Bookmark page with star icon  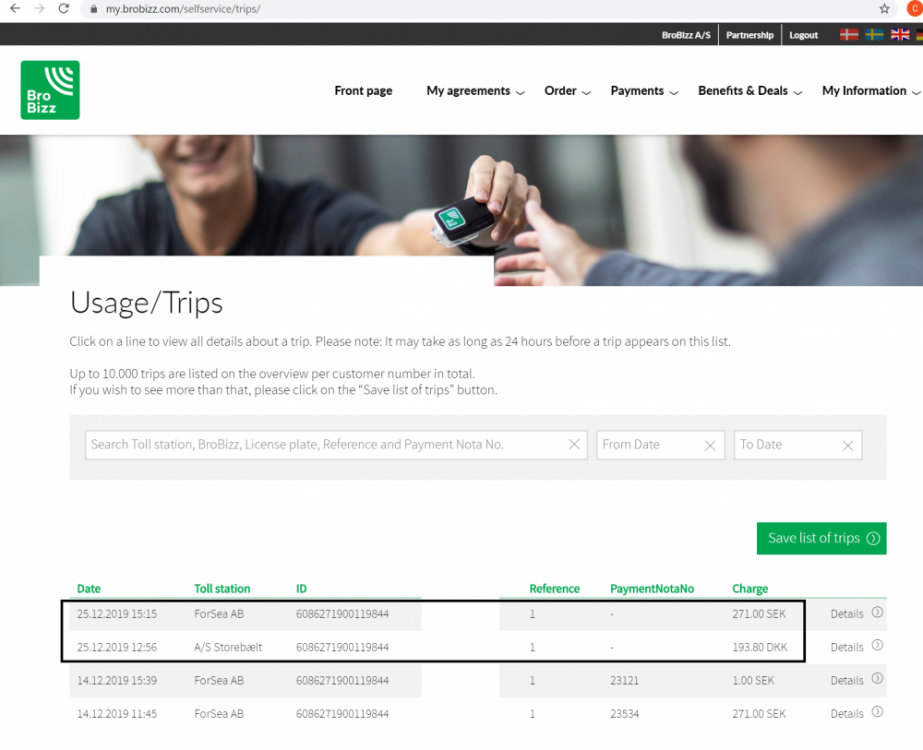coord(884,9)
